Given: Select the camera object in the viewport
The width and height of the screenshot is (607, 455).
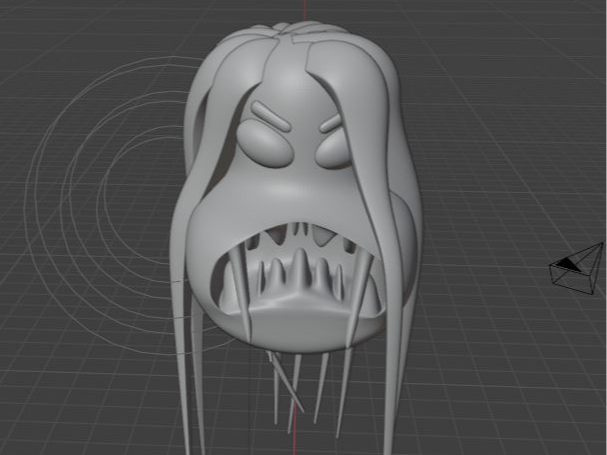Looking at the screenshot, I should click(577, 269).
